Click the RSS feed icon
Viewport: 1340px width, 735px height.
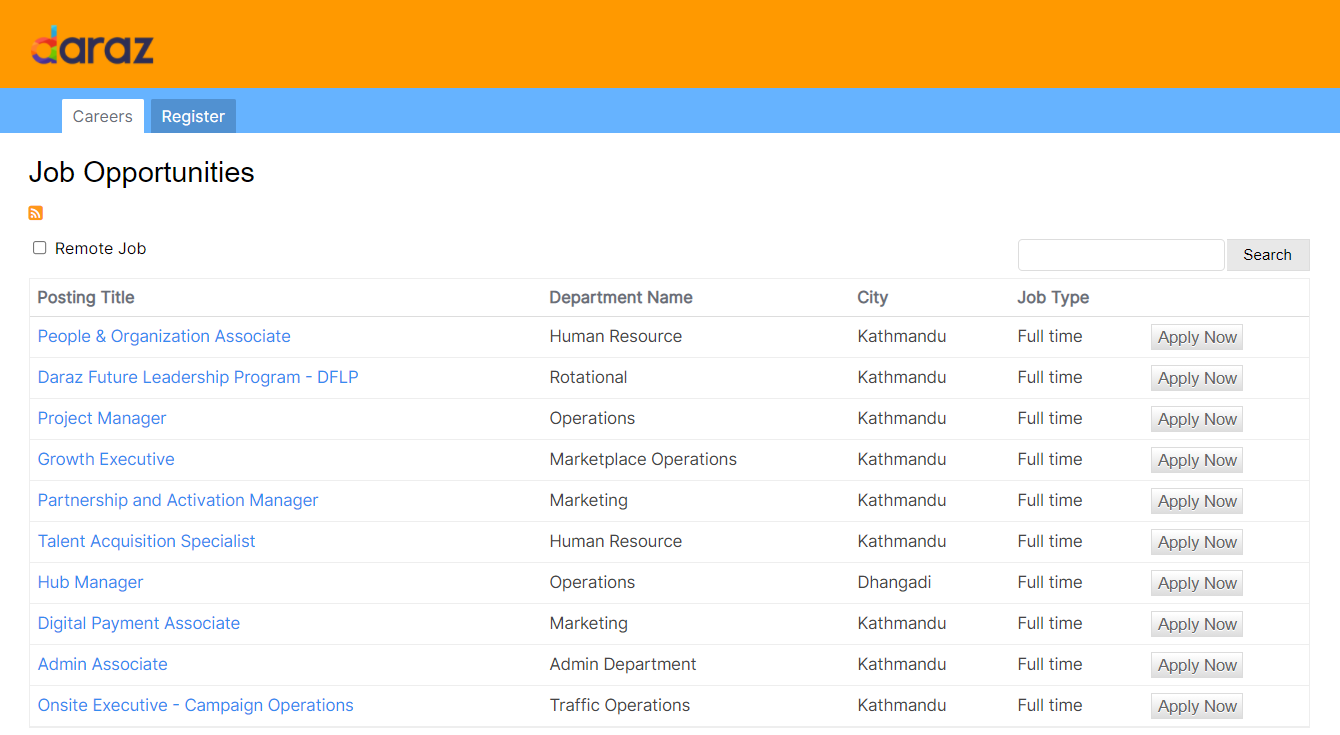coord(35,213)
